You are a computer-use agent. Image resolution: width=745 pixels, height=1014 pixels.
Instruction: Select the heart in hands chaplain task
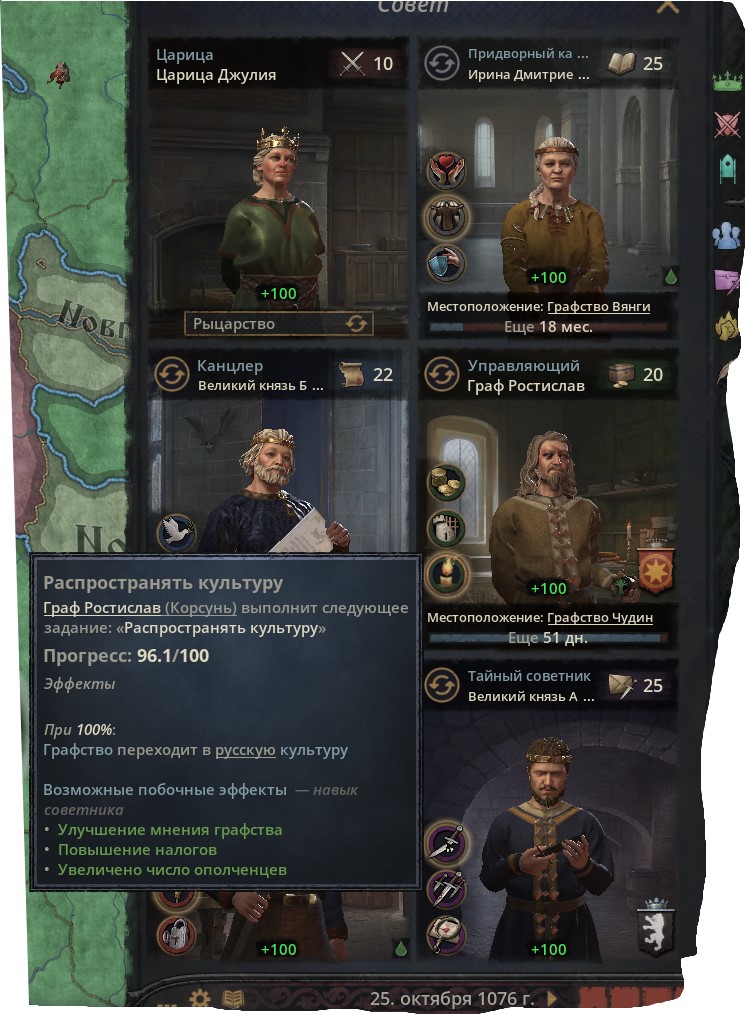click(446, 170)
